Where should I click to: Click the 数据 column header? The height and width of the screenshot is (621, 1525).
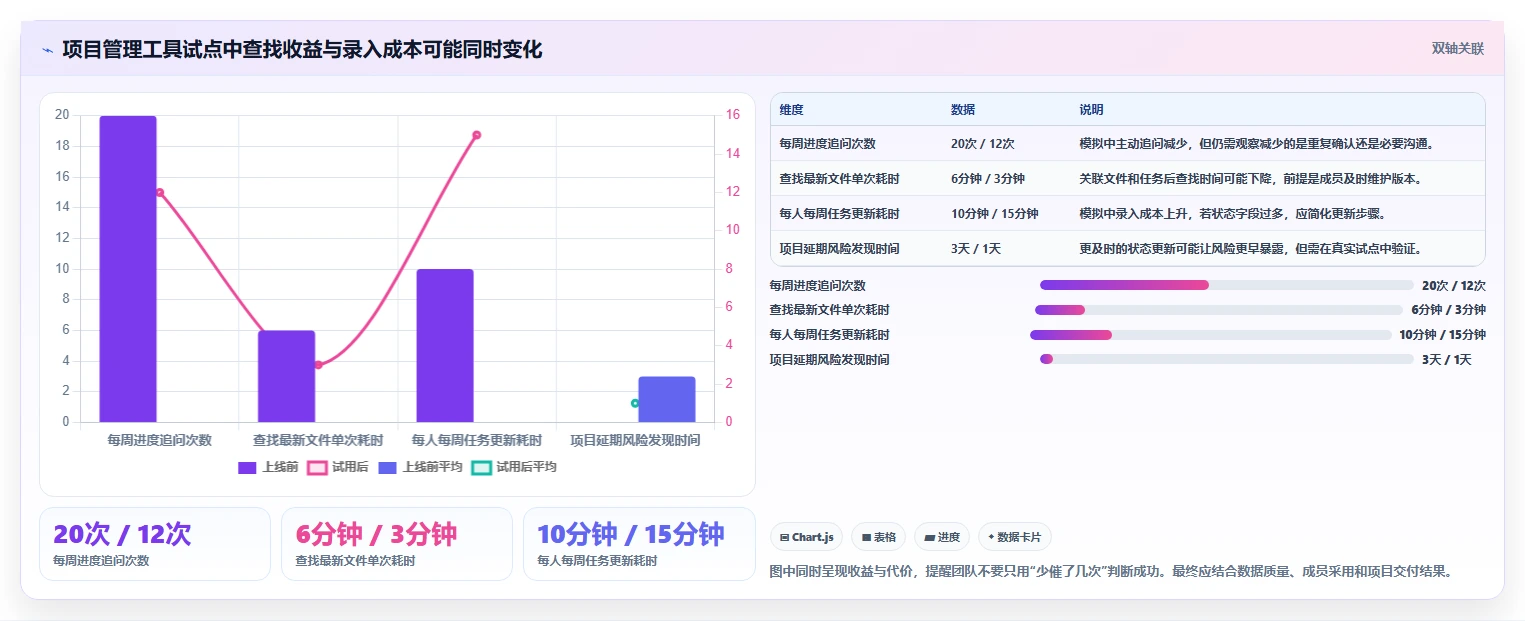coord(963,110)
